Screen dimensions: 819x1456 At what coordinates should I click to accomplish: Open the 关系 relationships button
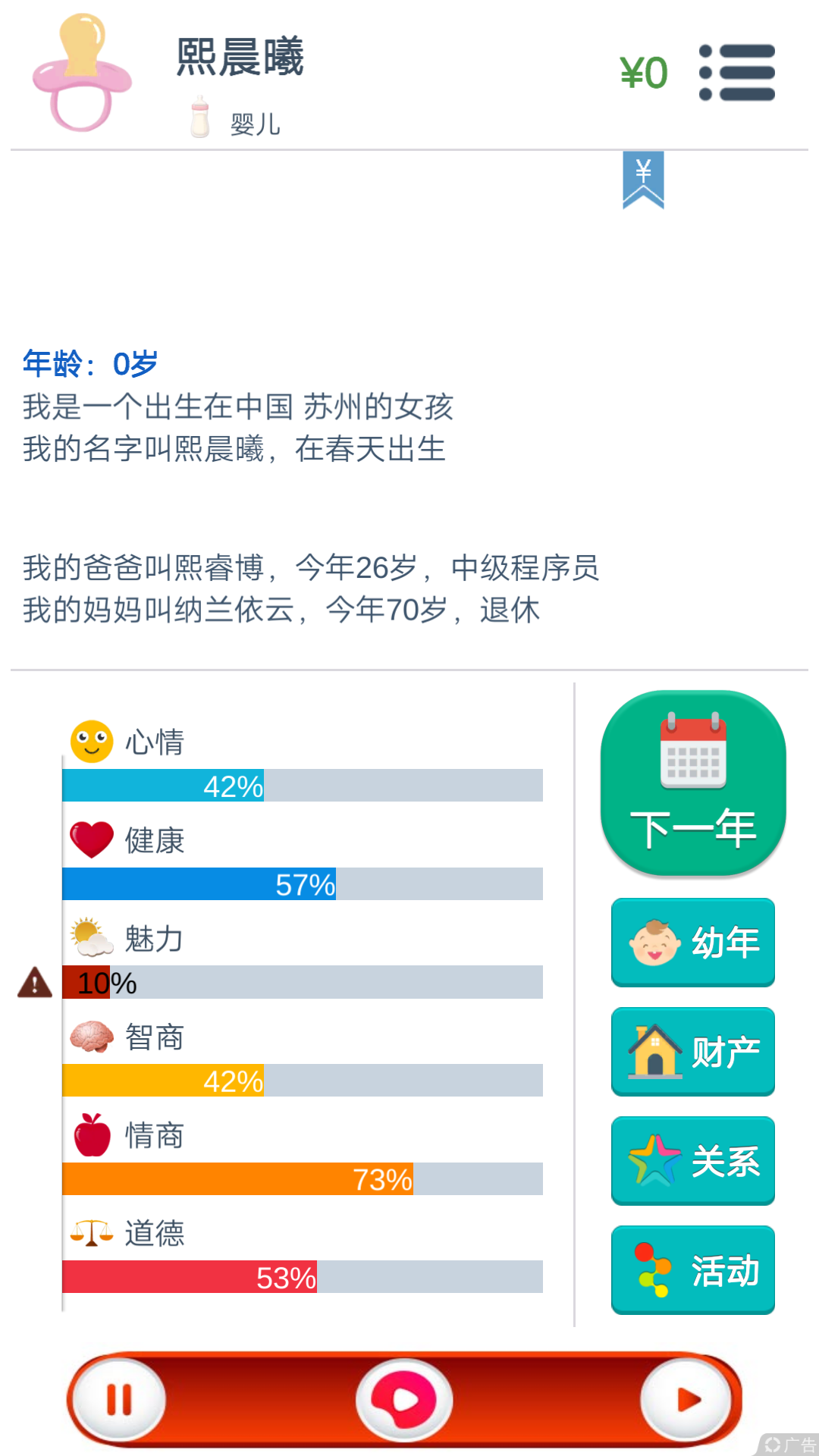[x=693, y=1161]
